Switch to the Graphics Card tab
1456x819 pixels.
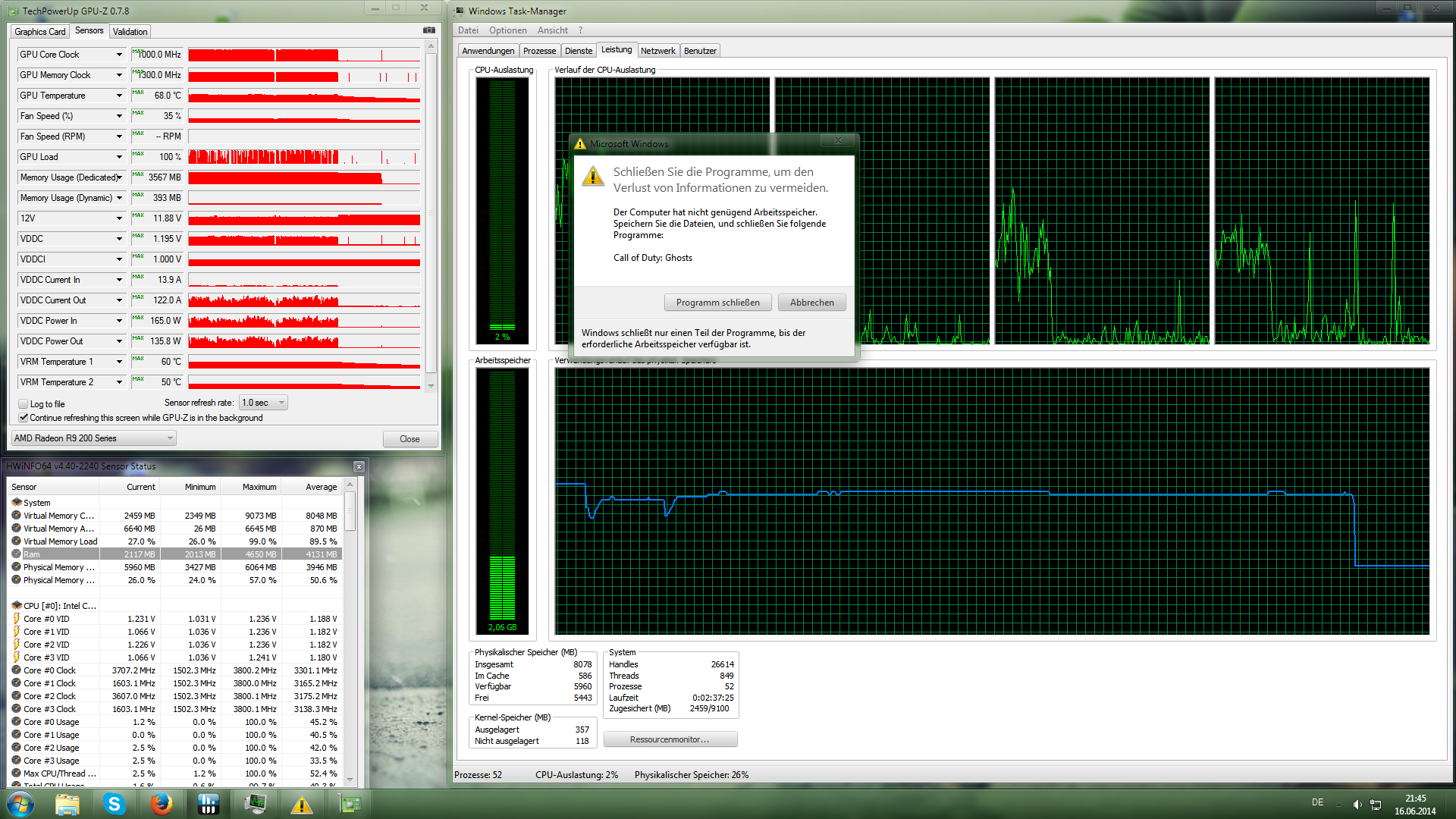(x=39, y=32)
